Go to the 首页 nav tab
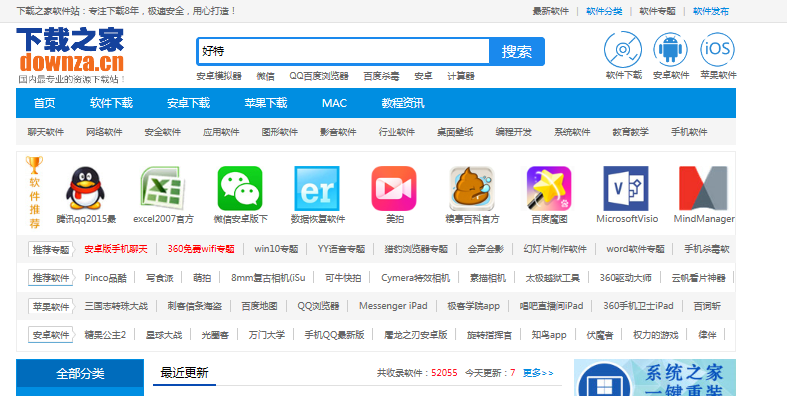Screen dimensions: 787x396 pyautogui.click(x=45, y=103)
